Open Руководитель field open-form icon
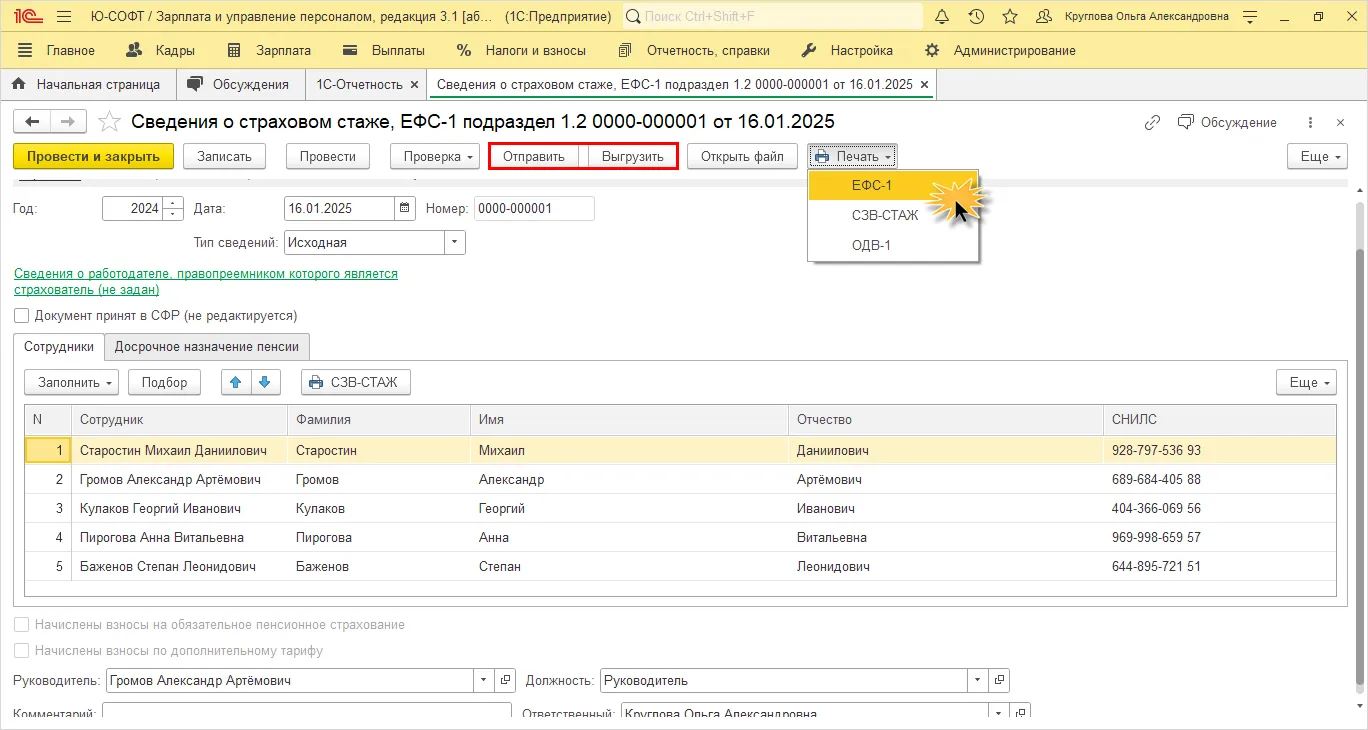Viewport: 1368px width, 730px height. (x=504, y=680)
